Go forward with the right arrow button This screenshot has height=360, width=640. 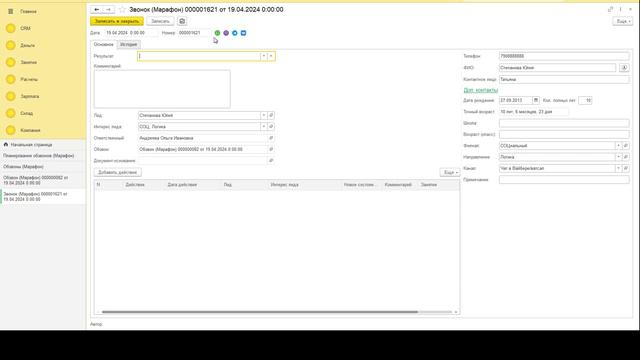point(109,9)
